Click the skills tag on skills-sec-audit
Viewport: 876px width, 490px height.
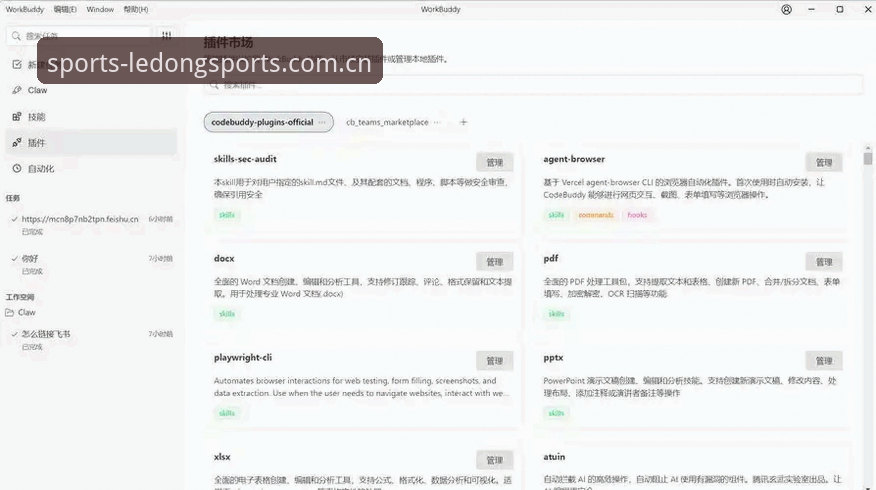(x=227, y=215)
